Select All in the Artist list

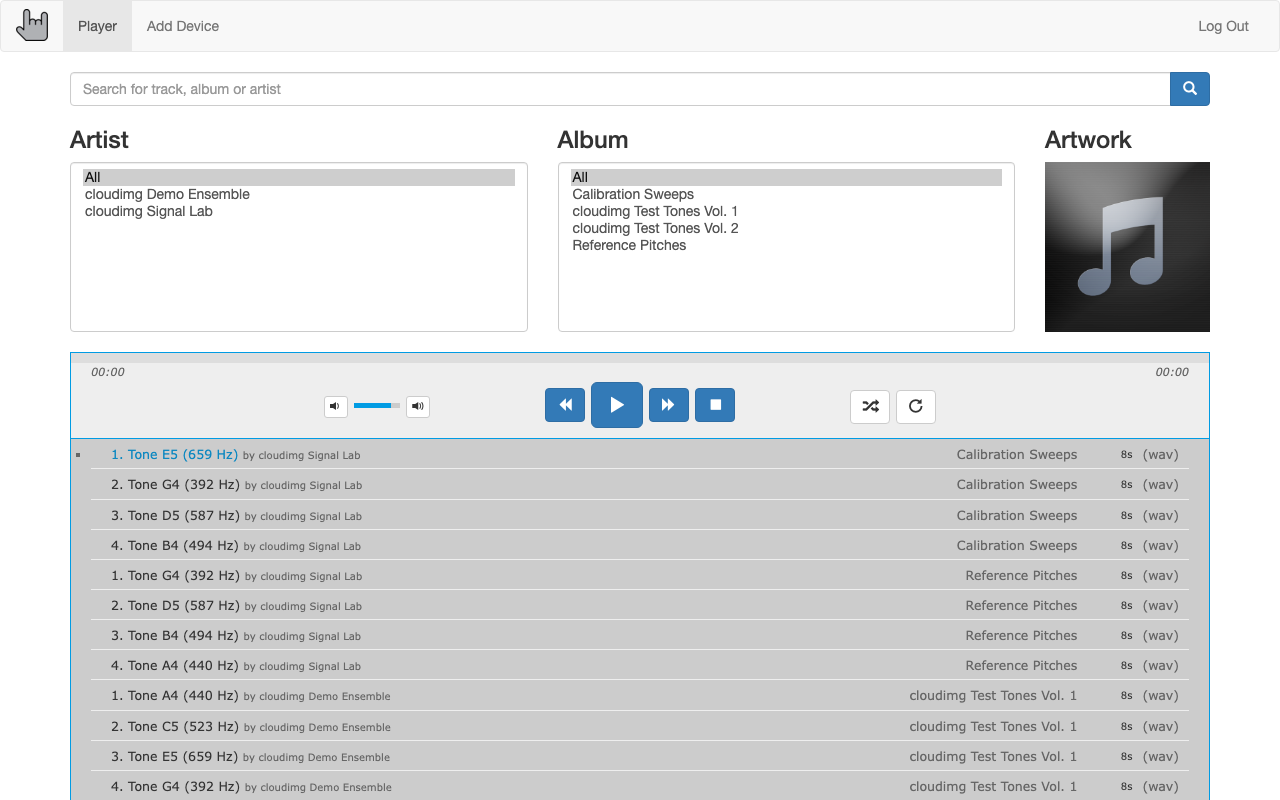299,177
